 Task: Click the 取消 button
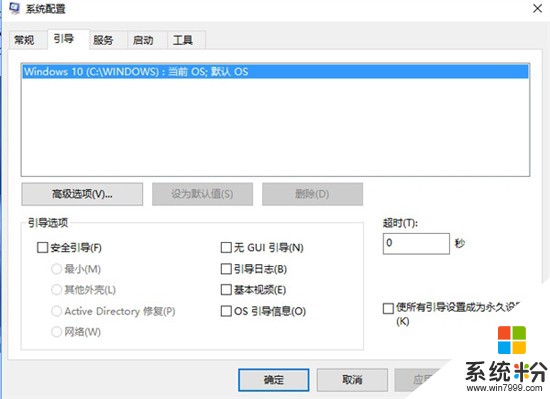(352, 380)
